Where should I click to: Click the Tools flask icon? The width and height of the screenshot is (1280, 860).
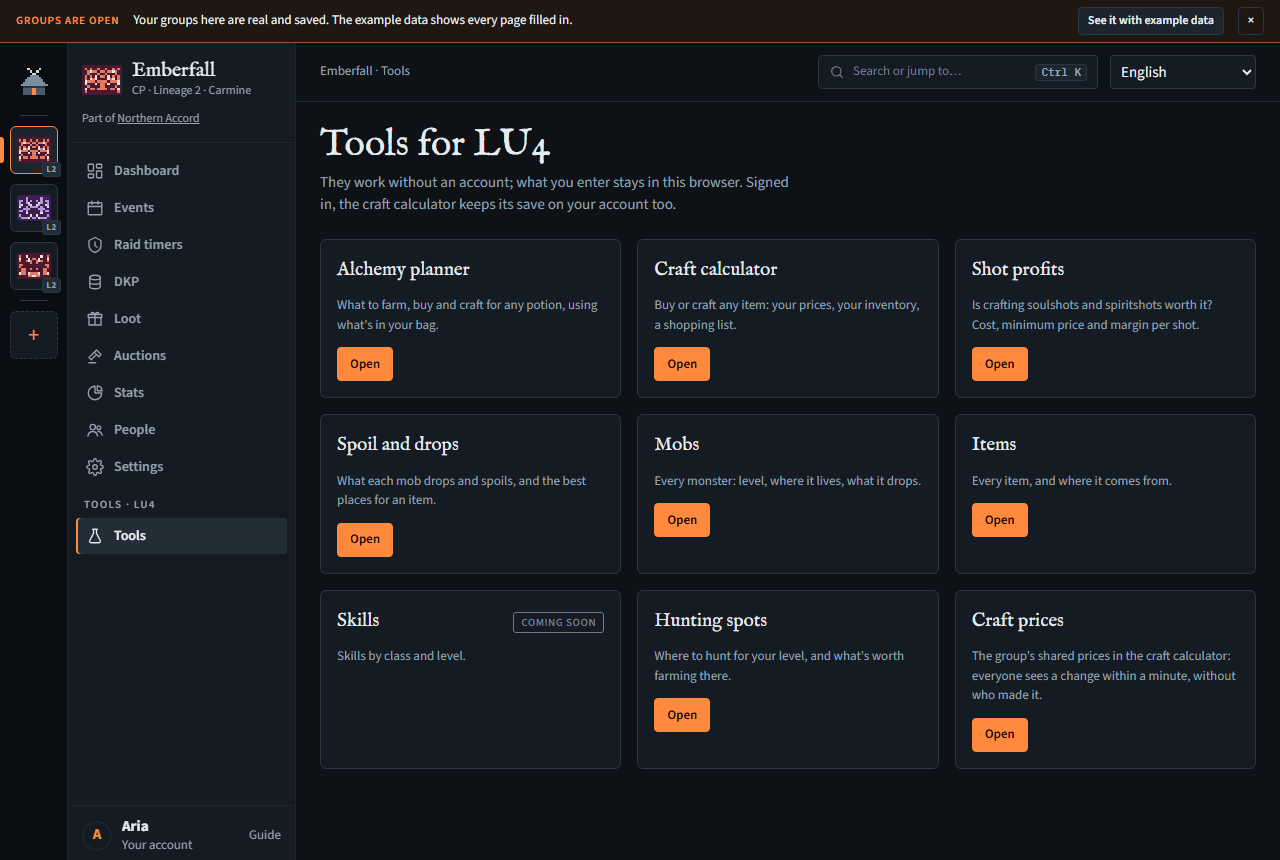pos(95,536)
